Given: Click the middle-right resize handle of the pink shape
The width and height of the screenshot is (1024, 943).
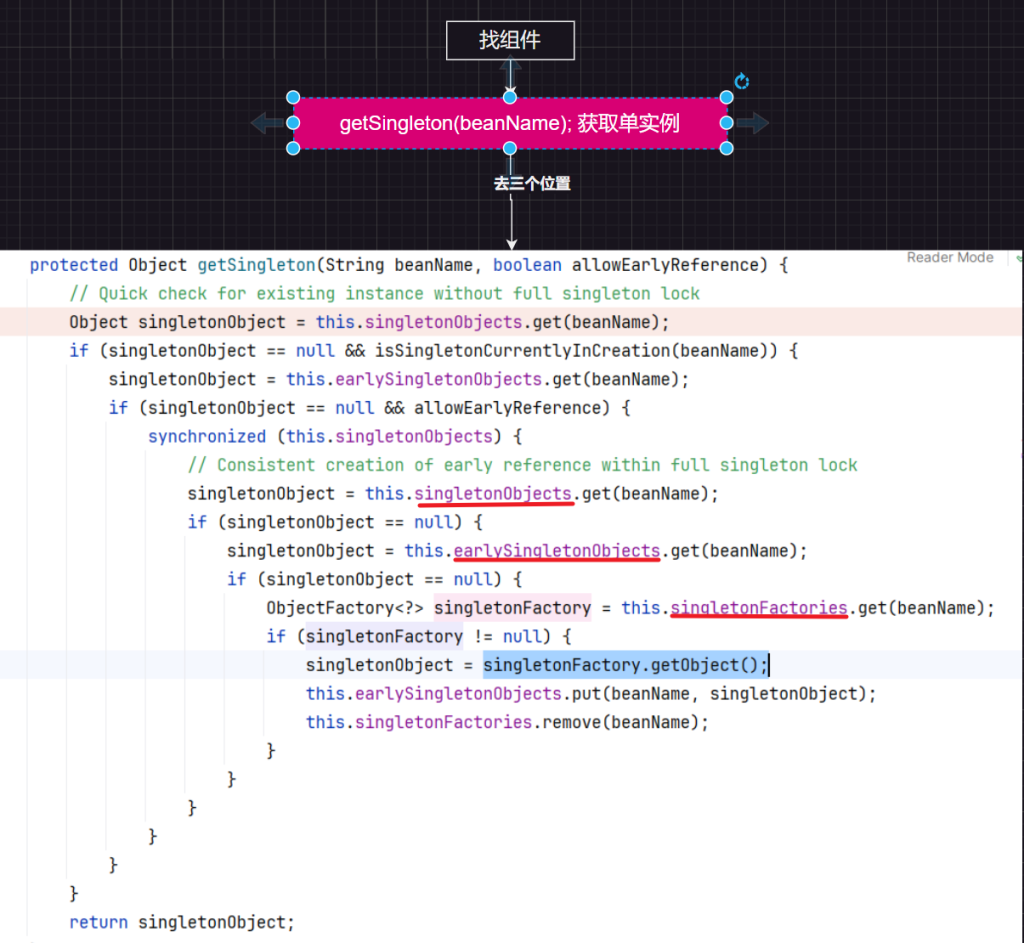Looking at the screenshot, I should tap(726, 123).
